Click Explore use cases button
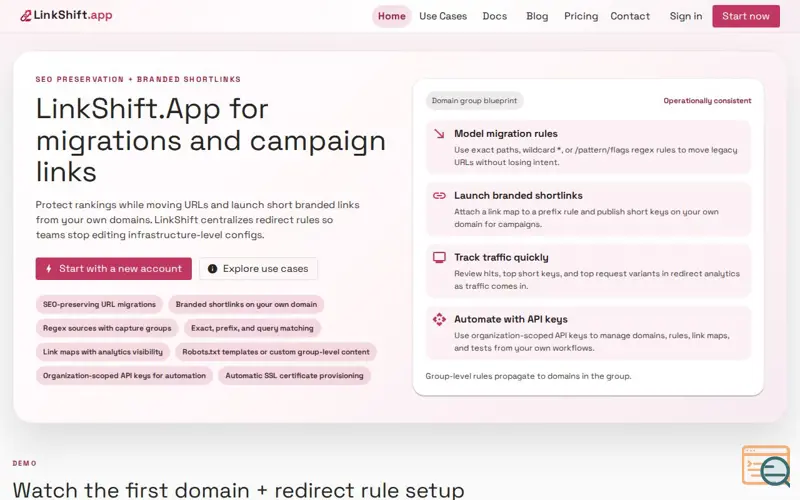800x500 pixels. pyautogui.click(x=258, y=268)
